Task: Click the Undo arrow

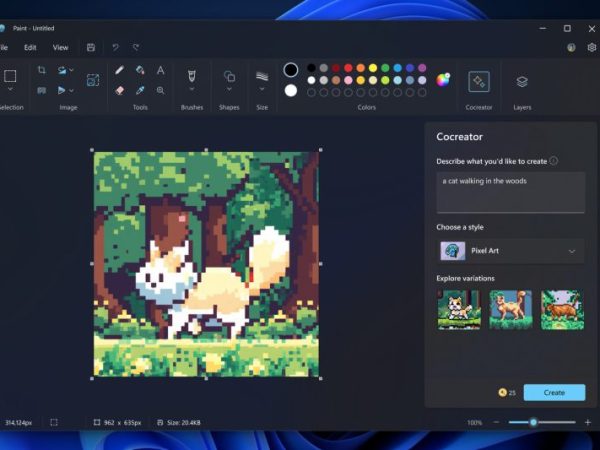Action: pos(115,47)
